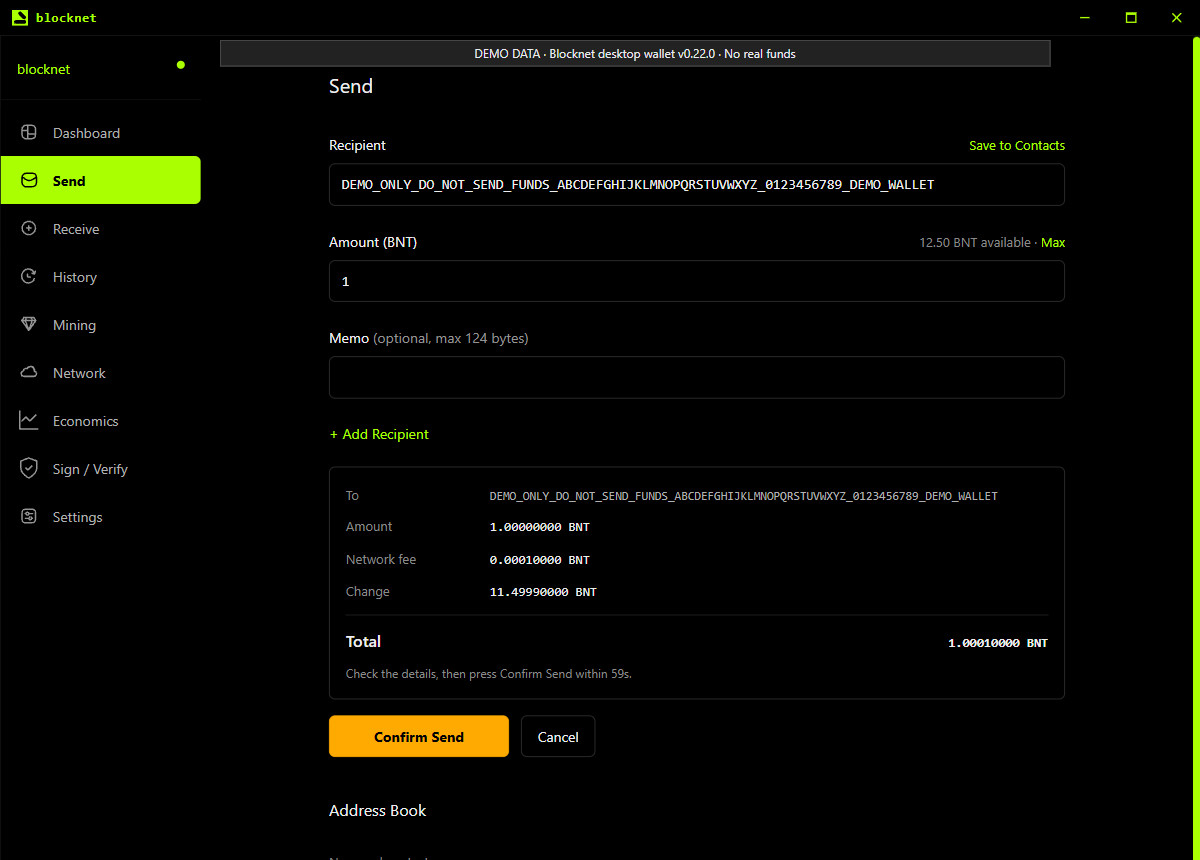Add another recipient with + Add Recipient
Viewport: 1200px width, 860px height.
(379, 434)
